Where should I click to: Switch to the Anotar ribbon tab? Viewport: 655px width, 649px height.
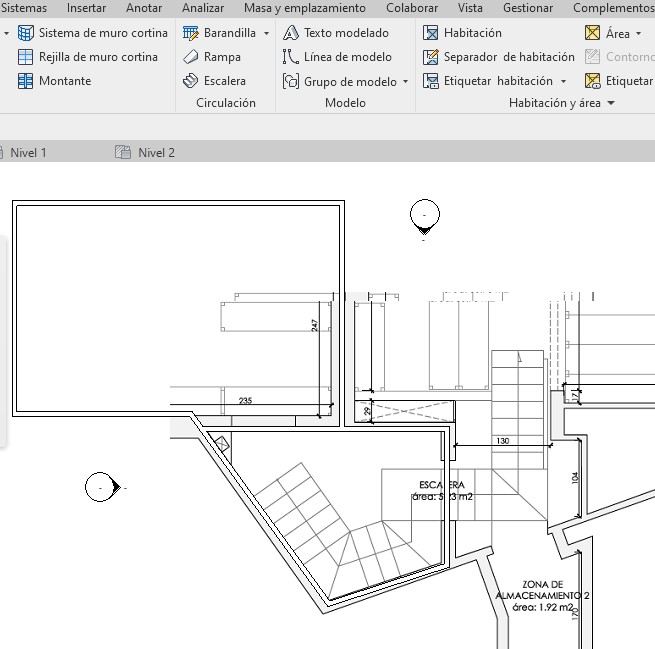pyautogui.click(x=144, y=8)
